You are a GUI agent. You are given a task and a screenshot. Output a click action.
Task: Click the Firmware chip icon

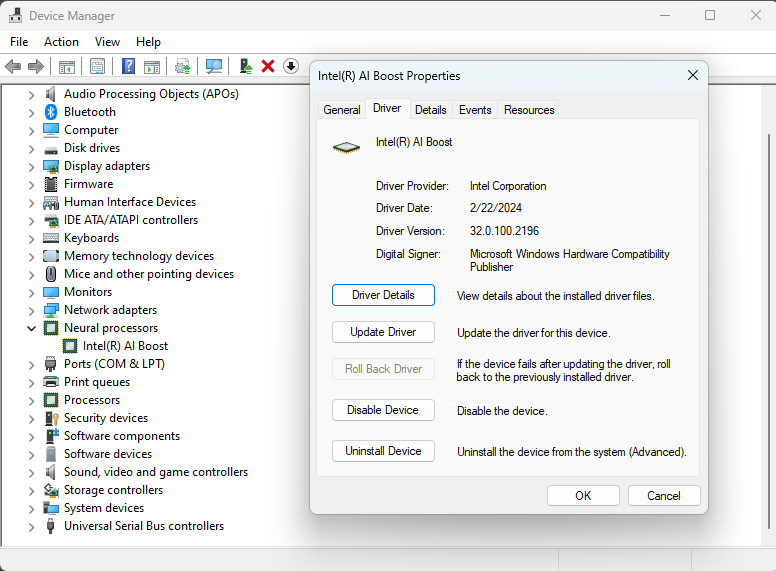coord(51,184)
